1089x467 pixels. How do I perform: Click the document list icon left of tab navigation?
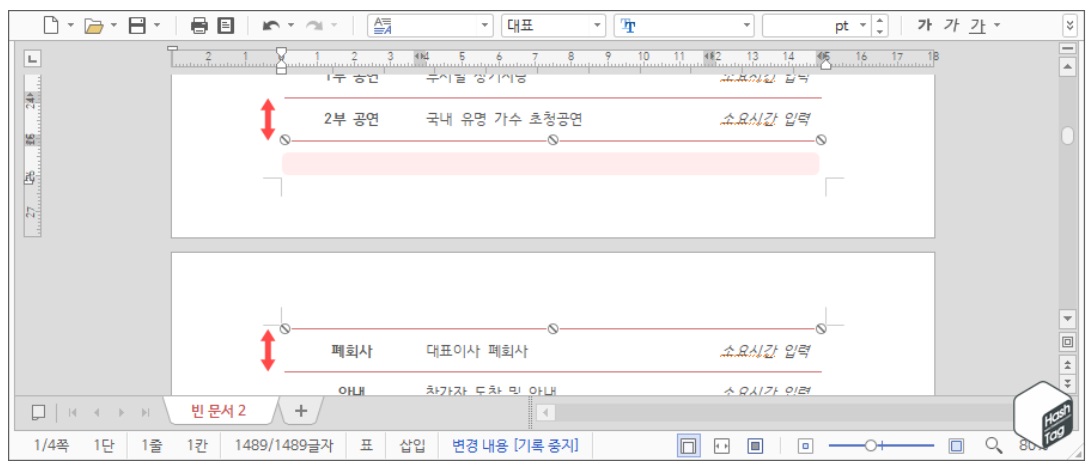(x=39, y=412)
